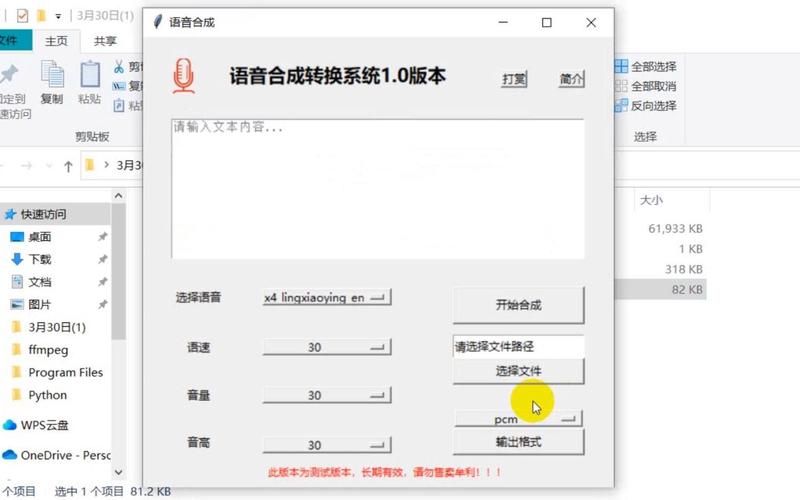
Task: Click 全部选择 in Explorer ribbon
Action: click(x=645, y=66)
